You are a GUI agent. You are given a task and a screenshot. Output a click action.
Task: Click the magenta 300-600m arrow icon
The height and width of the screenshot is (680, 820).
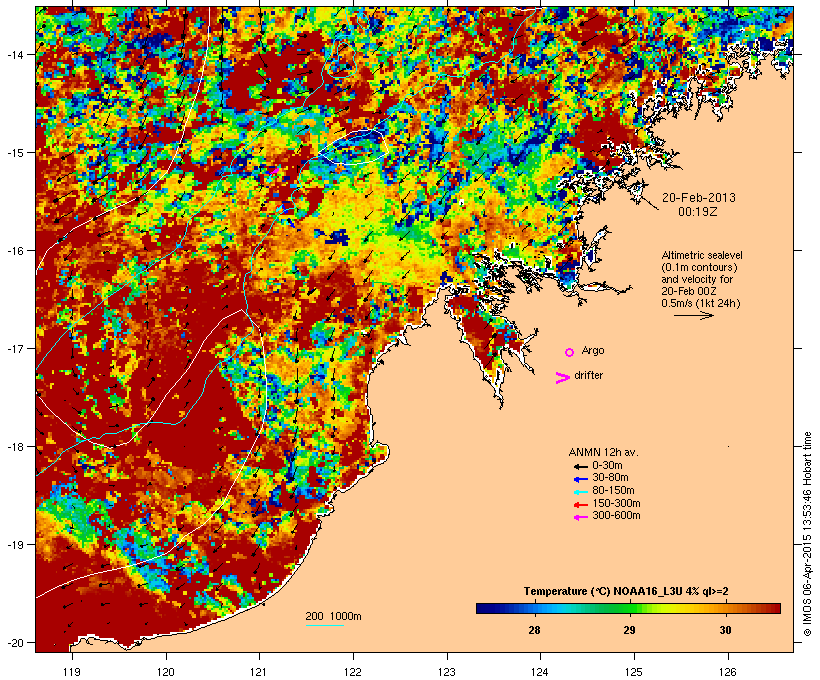pyautogui.click(x=580, y=517)
